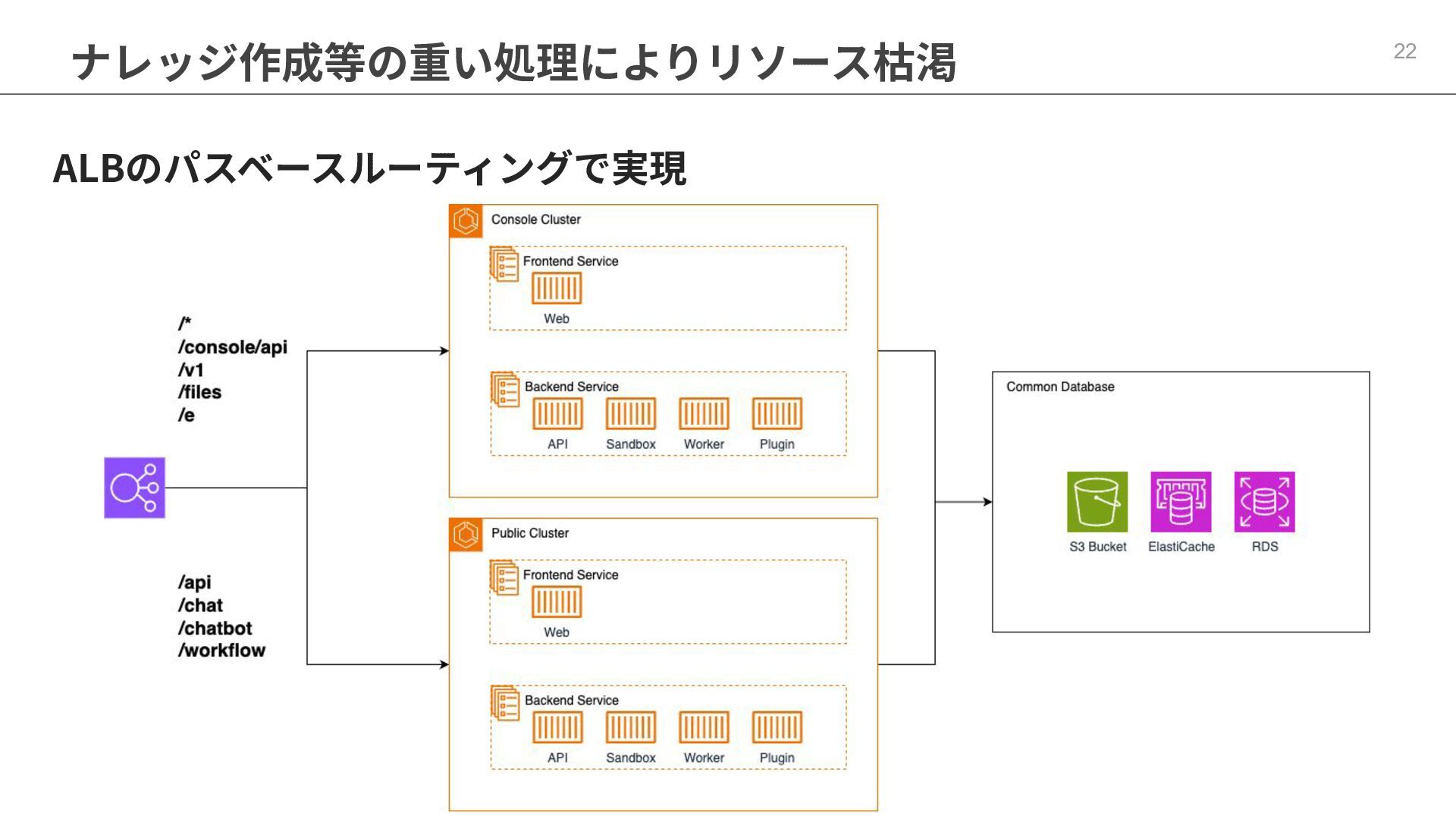Select the green S3 Bucket icon
This screenshot has height=819, width=1456.
[1097, 501]
